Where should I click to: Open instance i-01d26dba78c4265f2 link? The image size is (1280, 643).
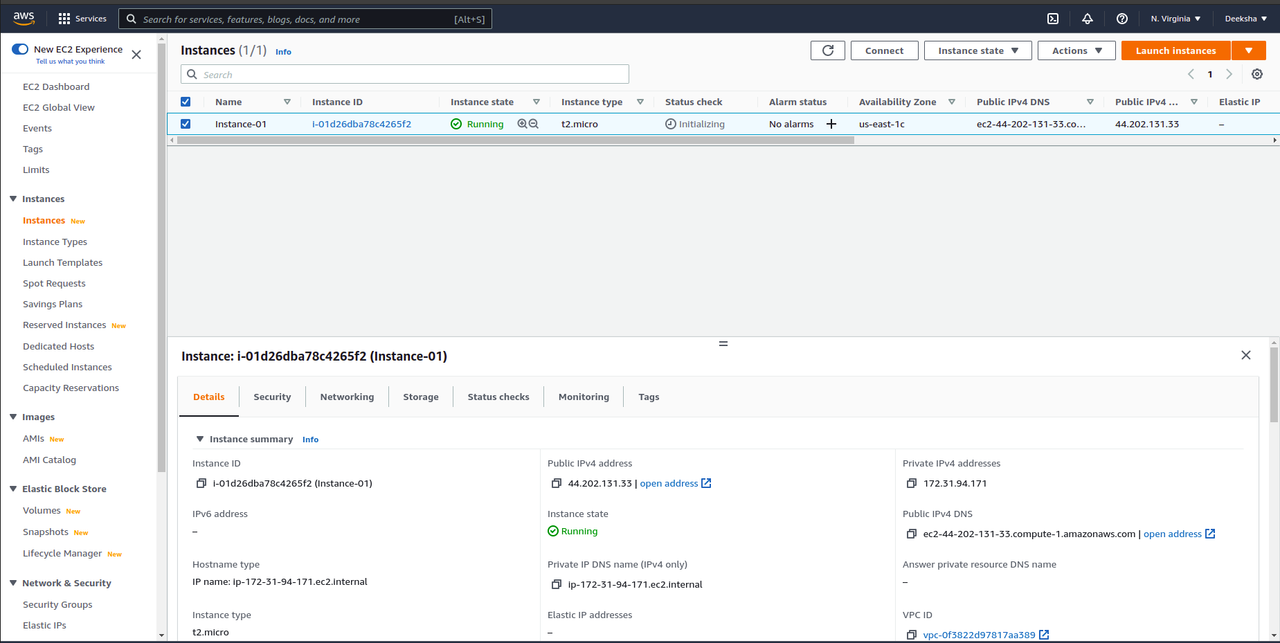point(361,124)
